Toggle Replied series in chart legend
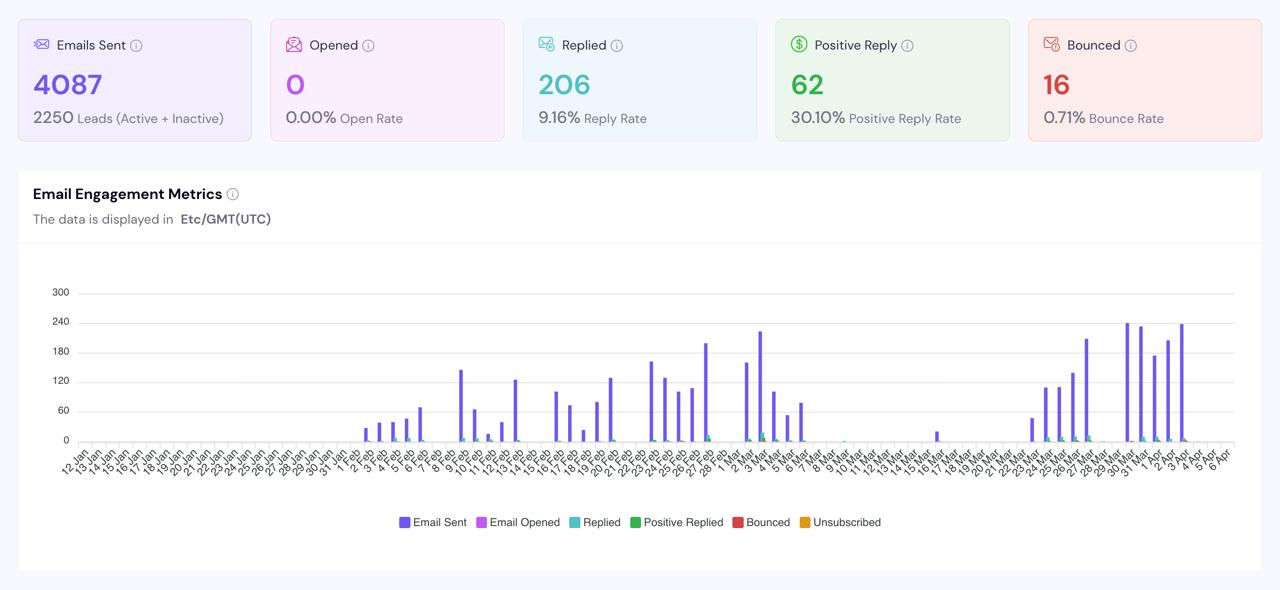This screenshot has width=1280, height=590. click(595, 522)
